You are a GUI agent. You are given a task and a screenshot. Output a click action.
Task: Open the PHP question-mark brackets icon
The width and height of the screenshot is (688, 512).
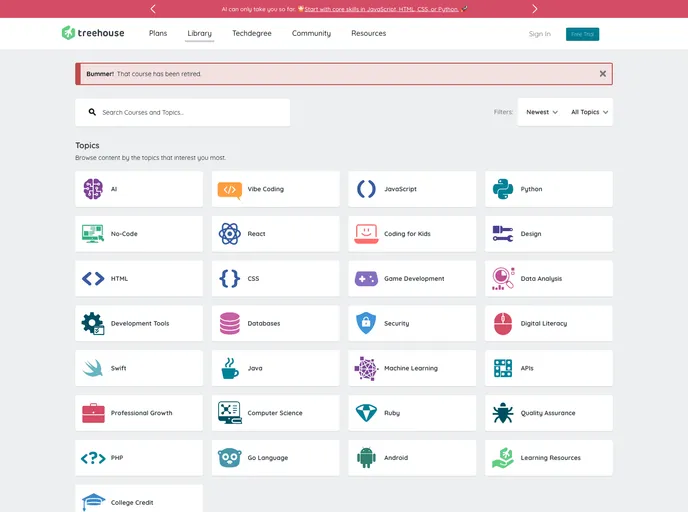pyautogui.click(x=93, y=458)
